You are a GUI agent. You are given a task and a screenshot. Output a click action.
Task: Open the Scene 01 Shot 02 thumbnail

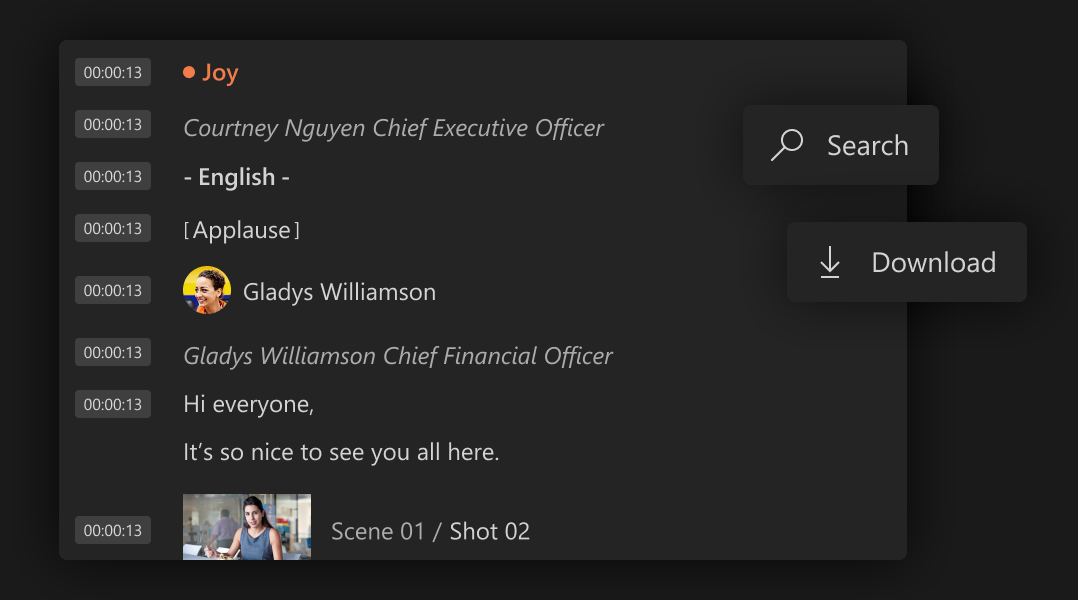click(x=247, y=527)
